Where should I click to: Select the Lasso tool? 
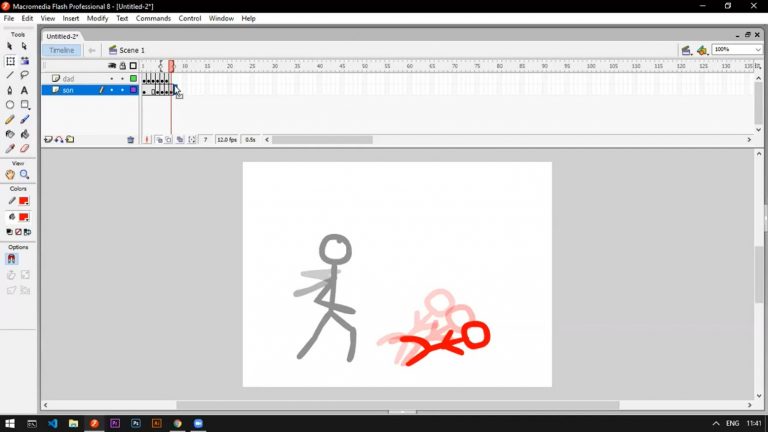pyautogui.click(x=24, y=75)
